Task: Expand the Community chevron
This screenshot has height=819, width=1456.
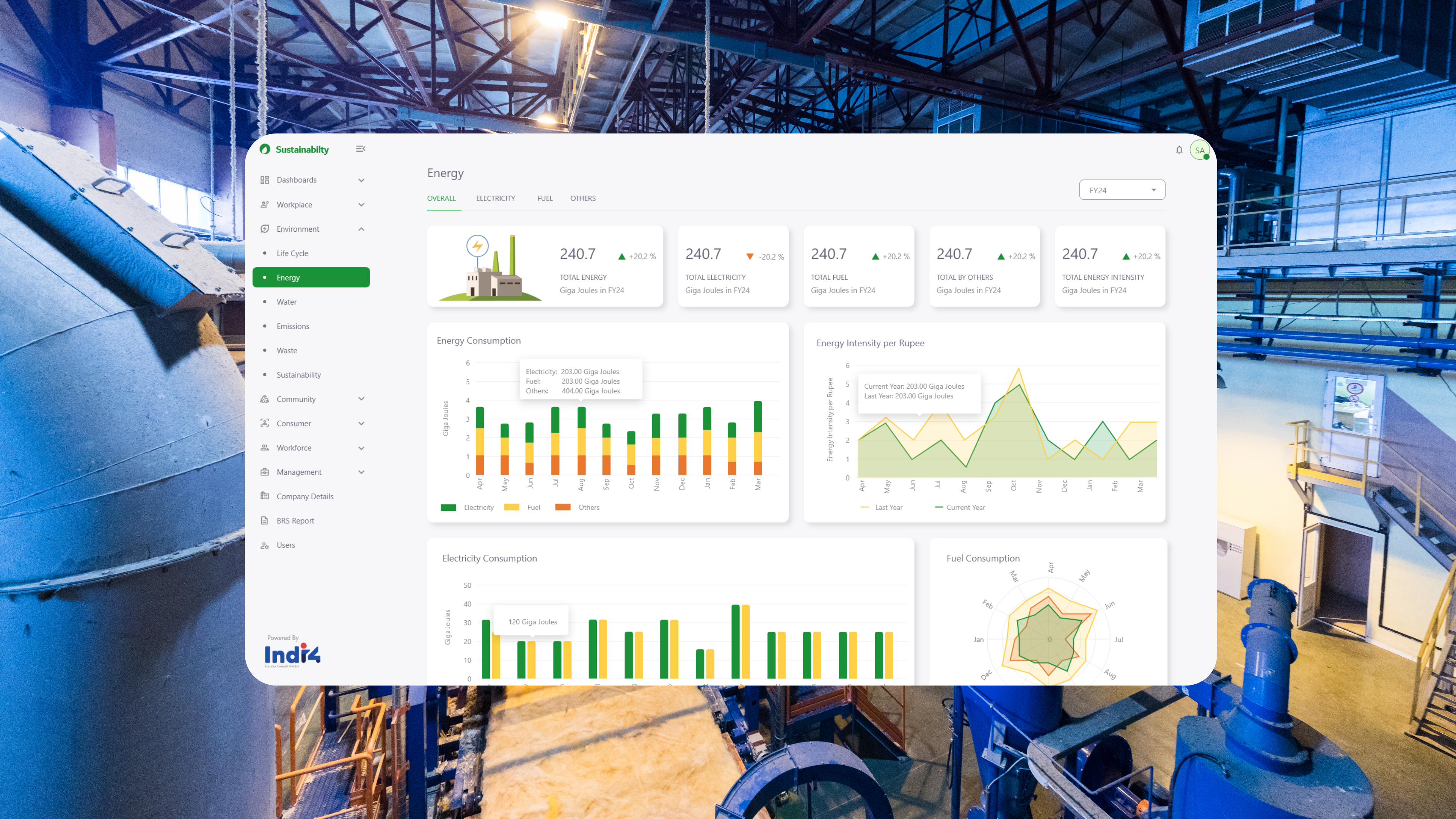Action: tap(361, 399)
